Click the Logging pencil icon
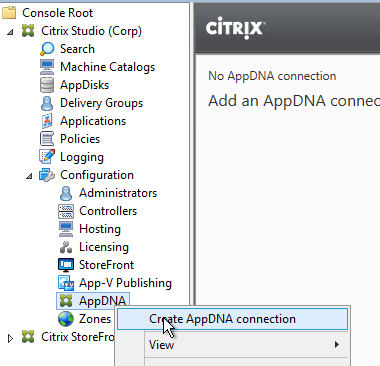The width and height of the screenshot is (380, 366). [x=47, y=157]
